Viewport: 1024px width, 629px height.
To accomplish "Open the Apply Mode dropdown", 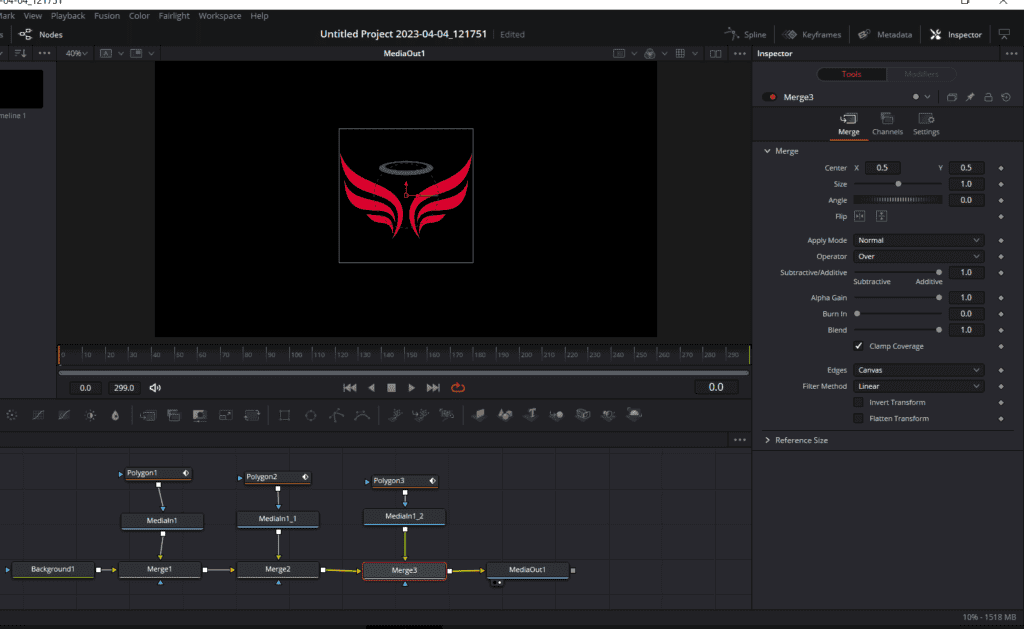I will pos(918,240).
